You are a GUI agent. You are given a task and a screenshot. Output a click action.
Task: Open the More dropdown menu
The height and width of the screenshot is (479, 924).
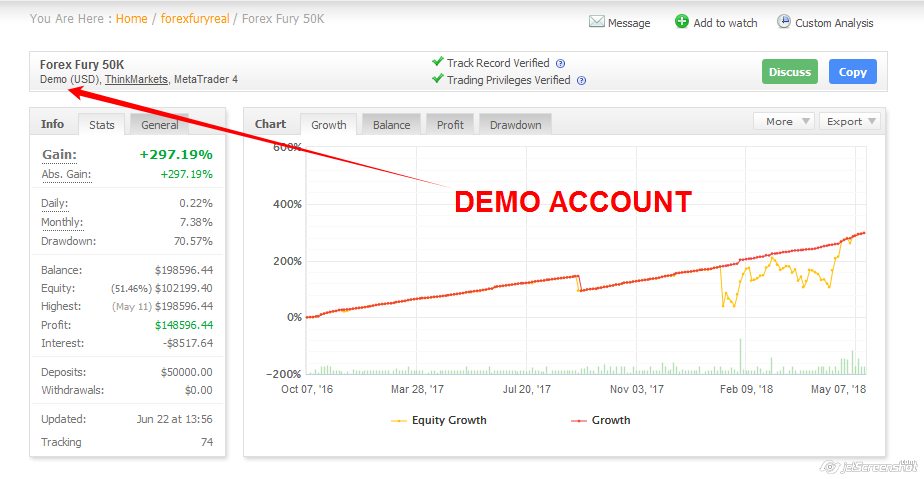[784, 121]
